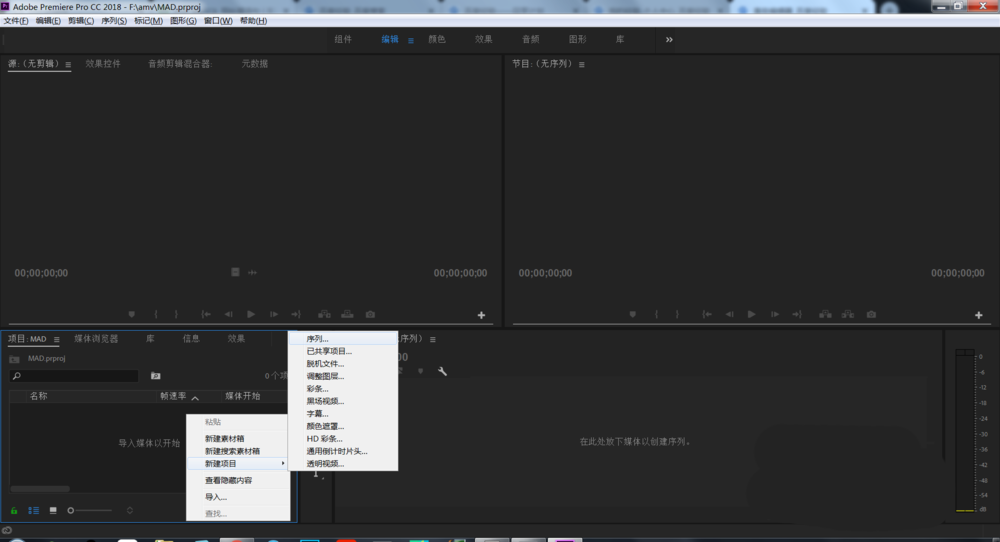Choose 调整图层... in submenu
This screenshot has height=542, width=1000.
[x=343, y=376]
